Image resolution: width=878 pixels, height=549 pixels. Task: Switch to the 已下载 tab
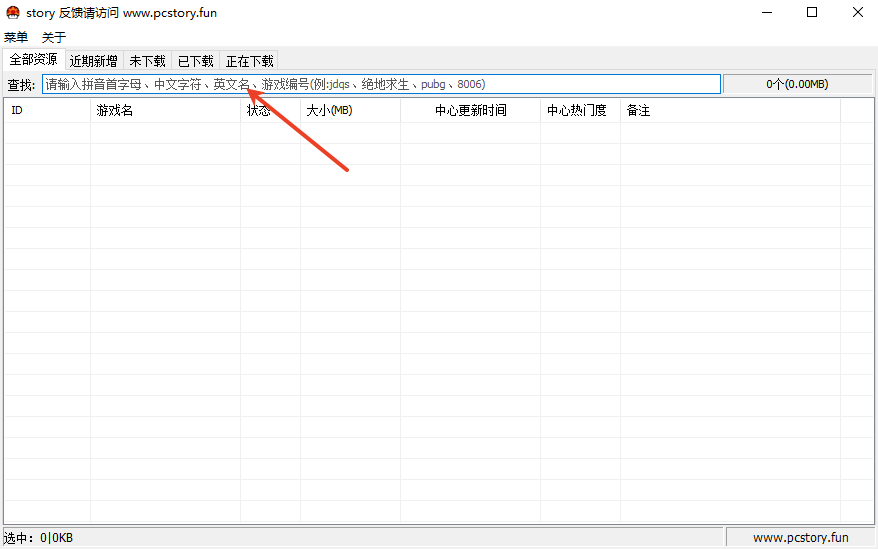[x=195, y=61]
